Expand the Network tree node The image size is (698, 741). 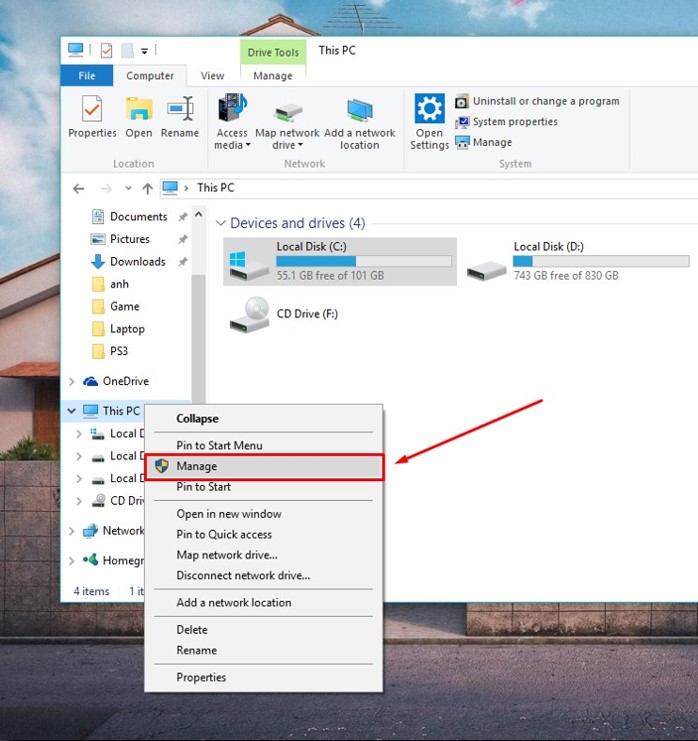point(72,531)
